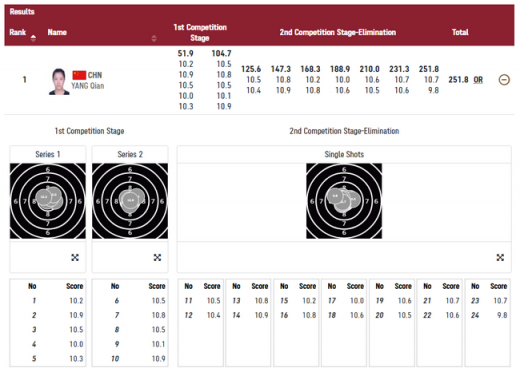520x368 pixels.
Task: Select the Series 1 panel title
Action: [48, 154]
